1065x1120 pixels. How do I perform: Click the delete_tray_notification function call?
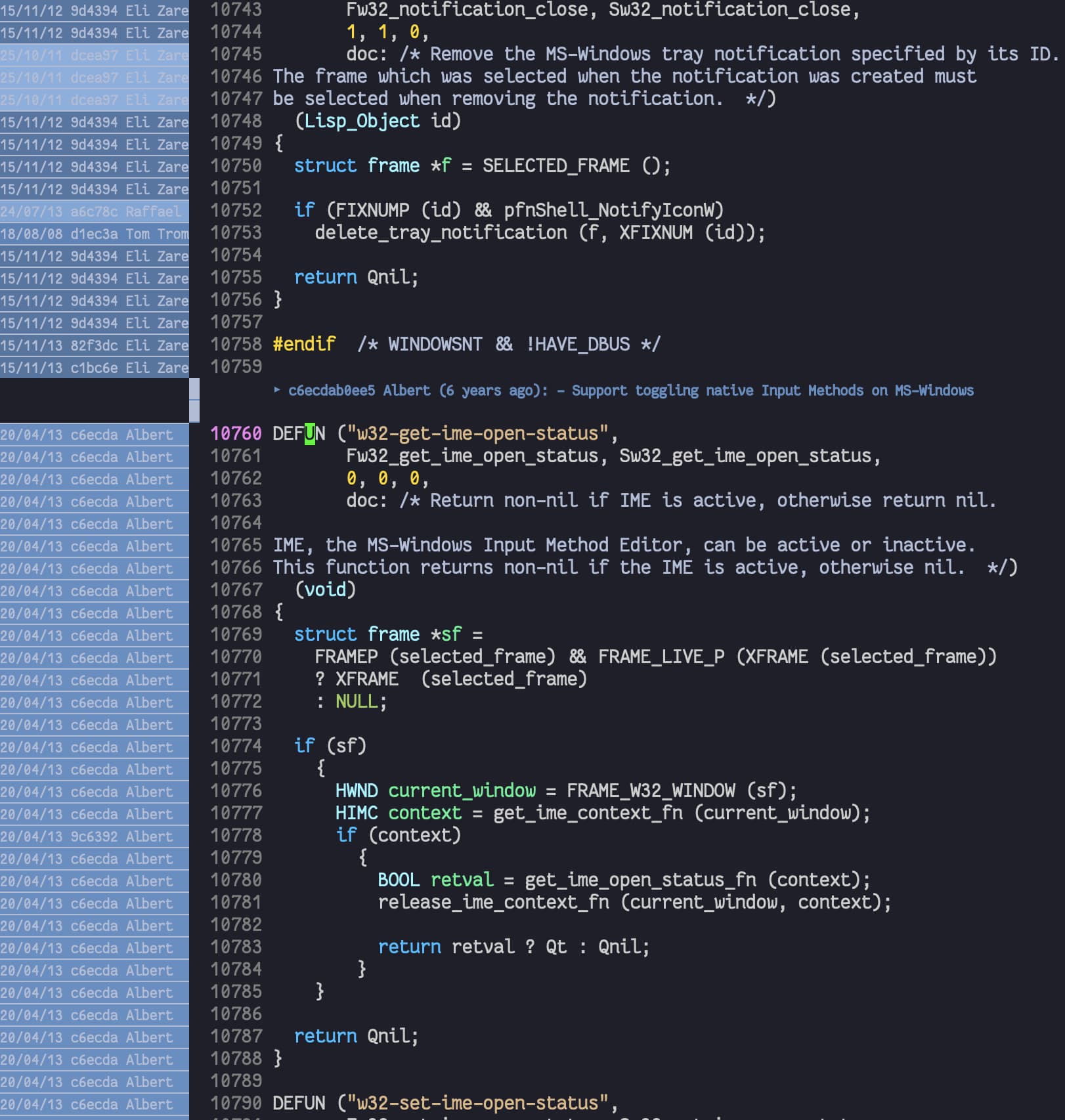click(441, 233)
